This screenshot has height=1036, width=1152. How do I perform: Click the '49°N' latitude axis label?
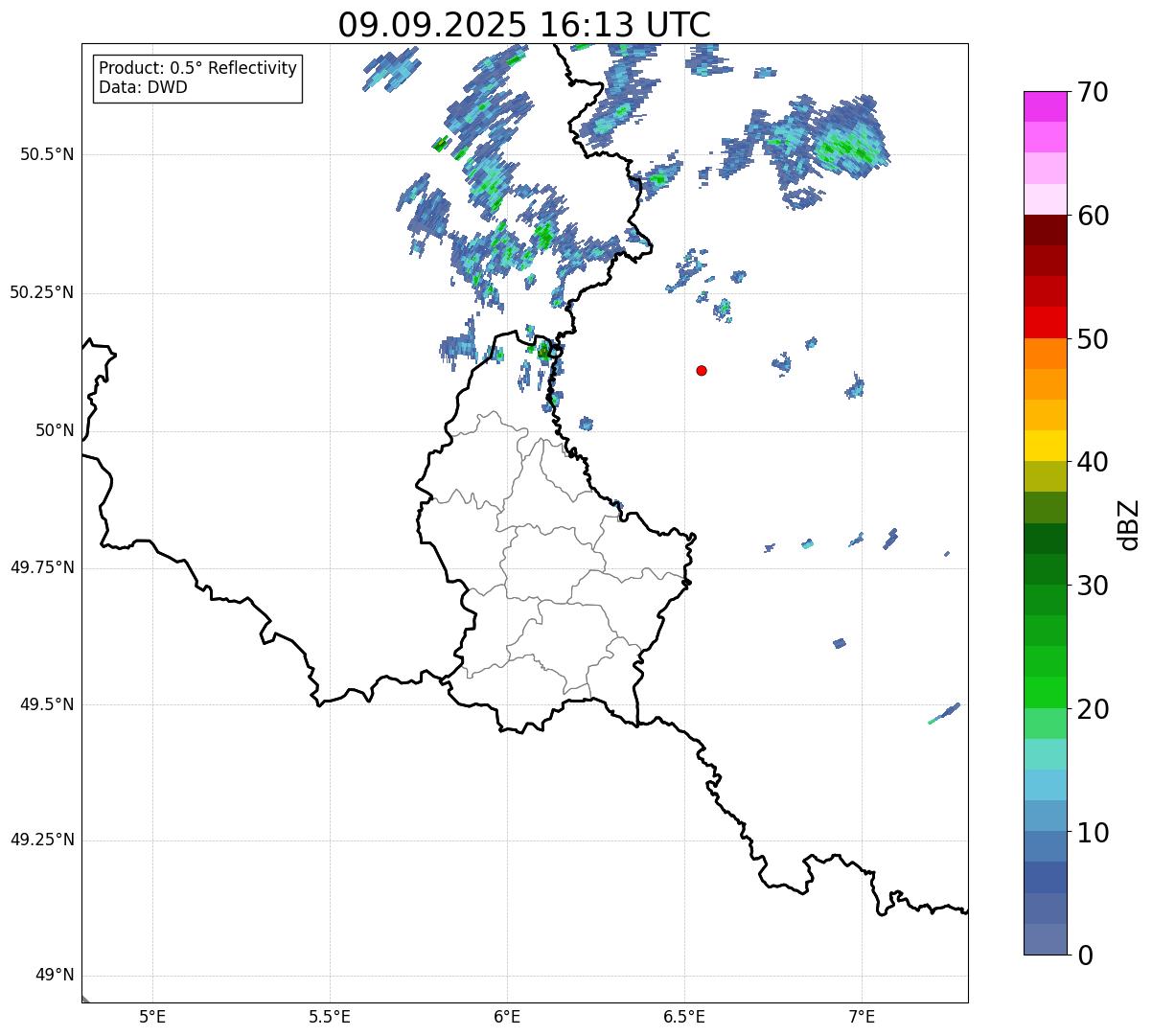click(x=54, y=976)
